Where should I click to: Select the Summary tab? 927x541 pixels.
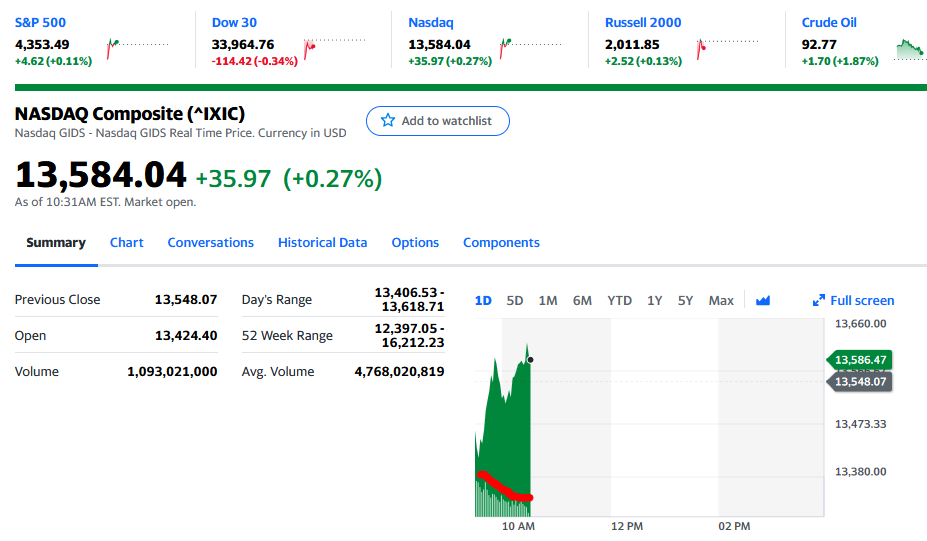pyautogui.click(x=56, y=242)
